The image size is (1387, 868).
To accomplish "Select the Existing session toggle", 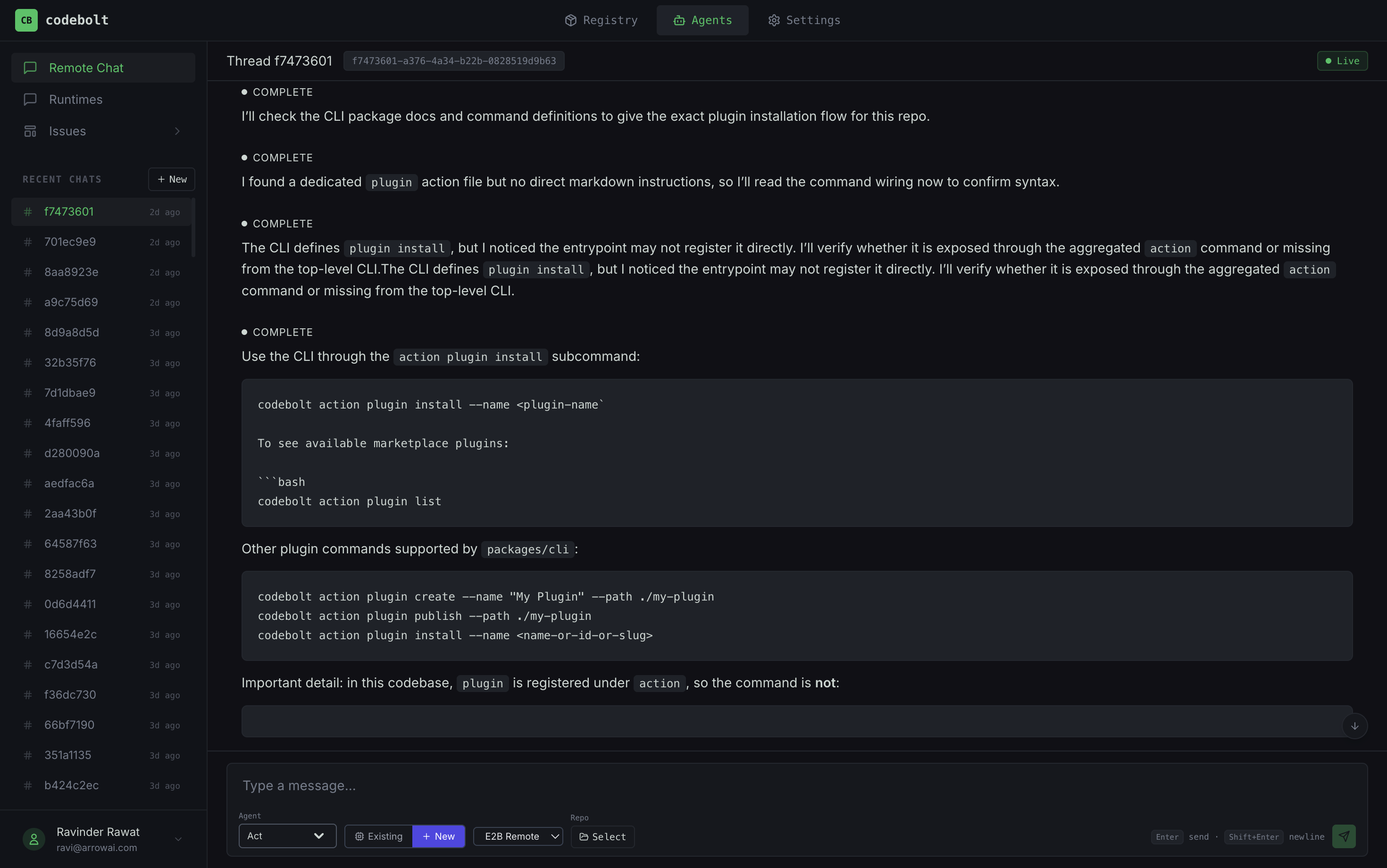I will [x=378, y=836].
